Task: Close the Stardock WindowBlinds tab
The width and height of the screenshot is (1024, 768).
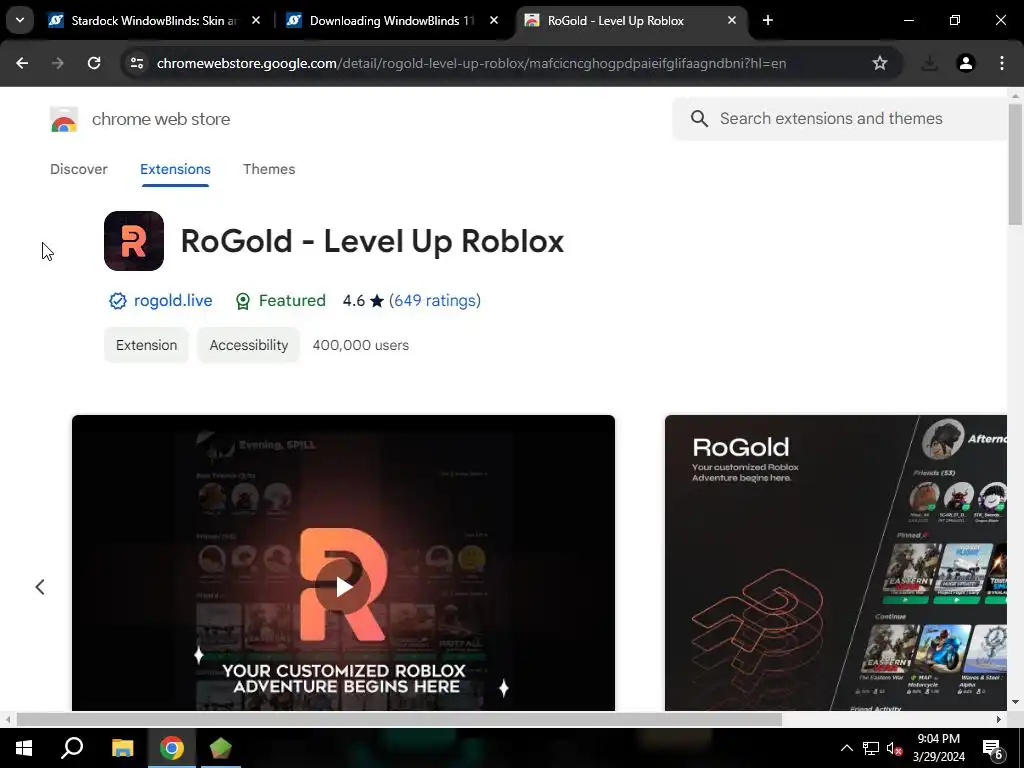Action: [x=256, y=21]
